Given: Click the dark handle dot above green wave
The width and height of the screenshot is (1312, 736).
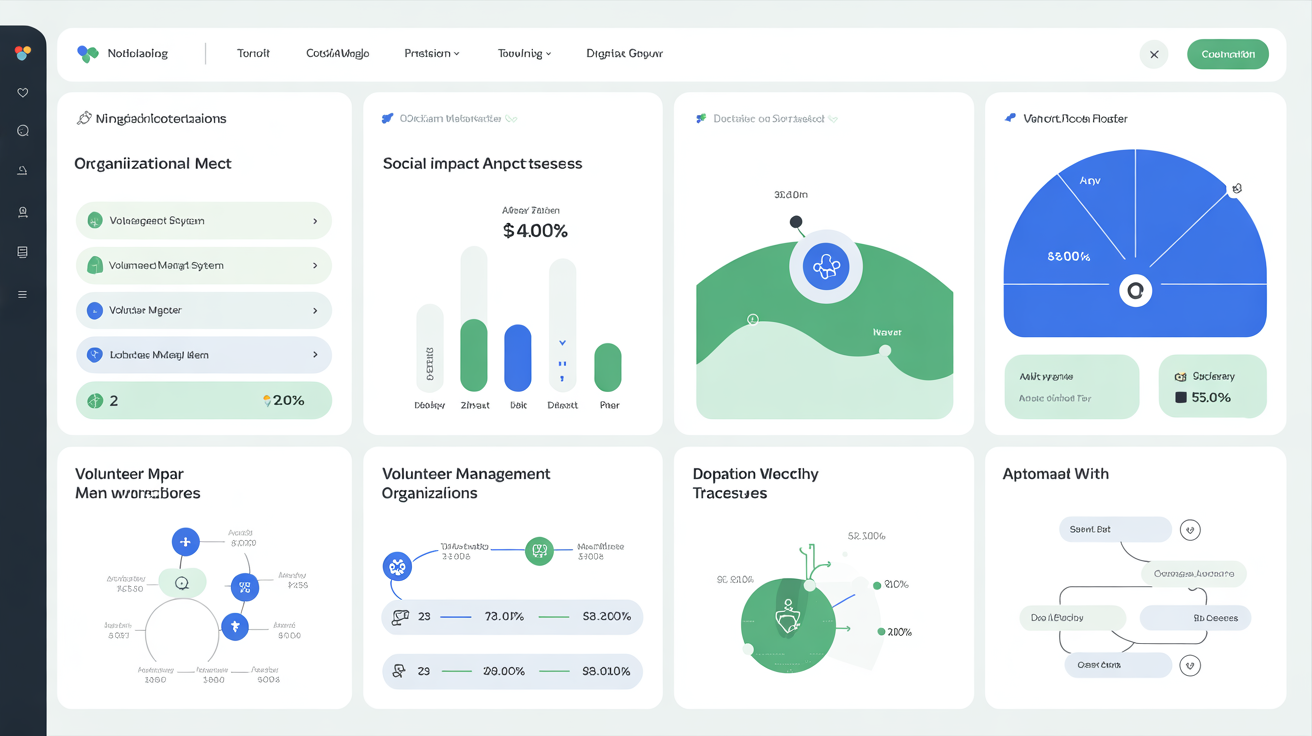Looking at the screenshot, I should pyautogui.click(x=796, y=222).
